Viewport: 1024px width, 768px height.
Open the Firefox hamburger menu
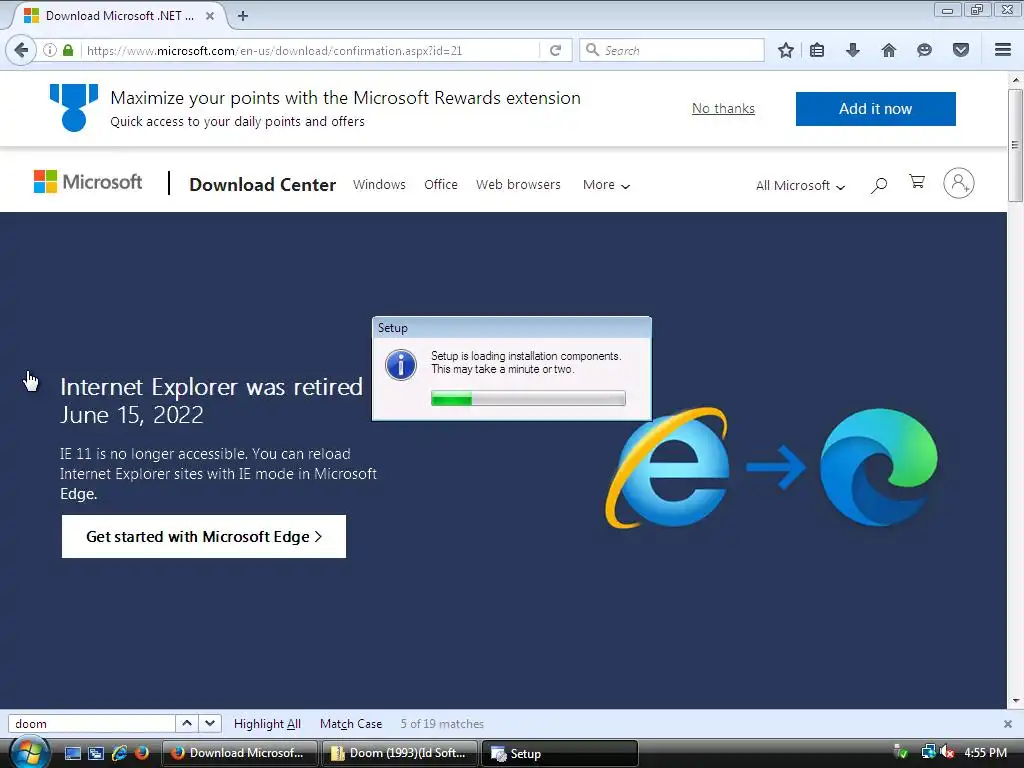coord(1003,50)
